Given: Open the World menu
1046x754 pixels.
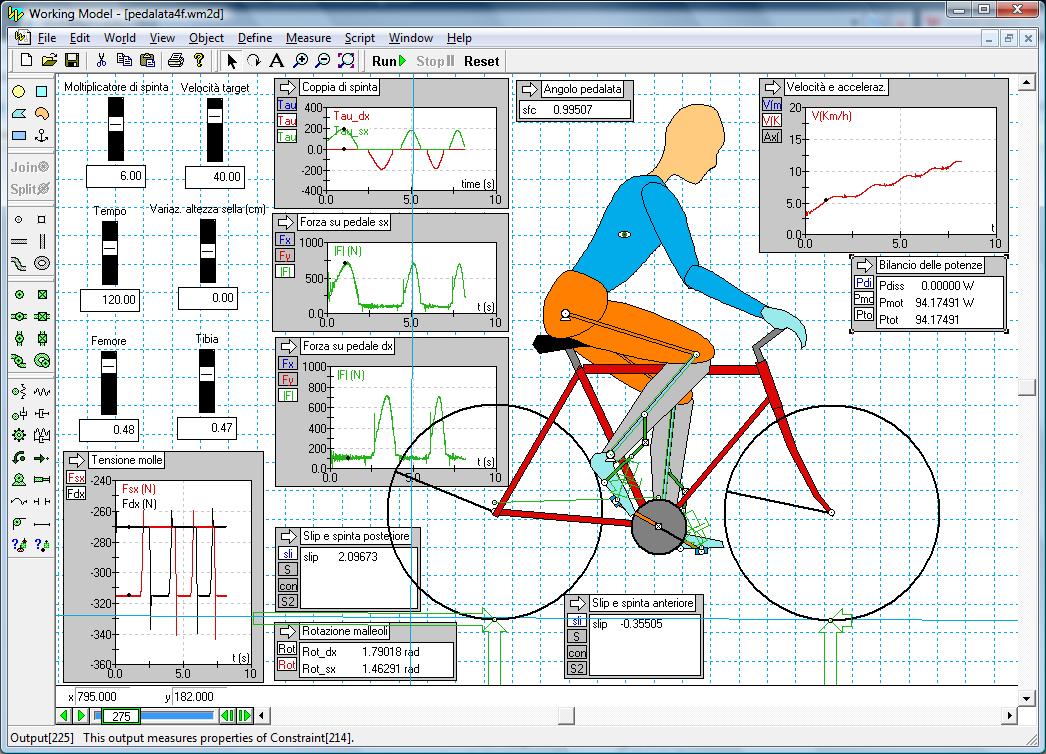Looking at the screenshot, I should [119, 38].
